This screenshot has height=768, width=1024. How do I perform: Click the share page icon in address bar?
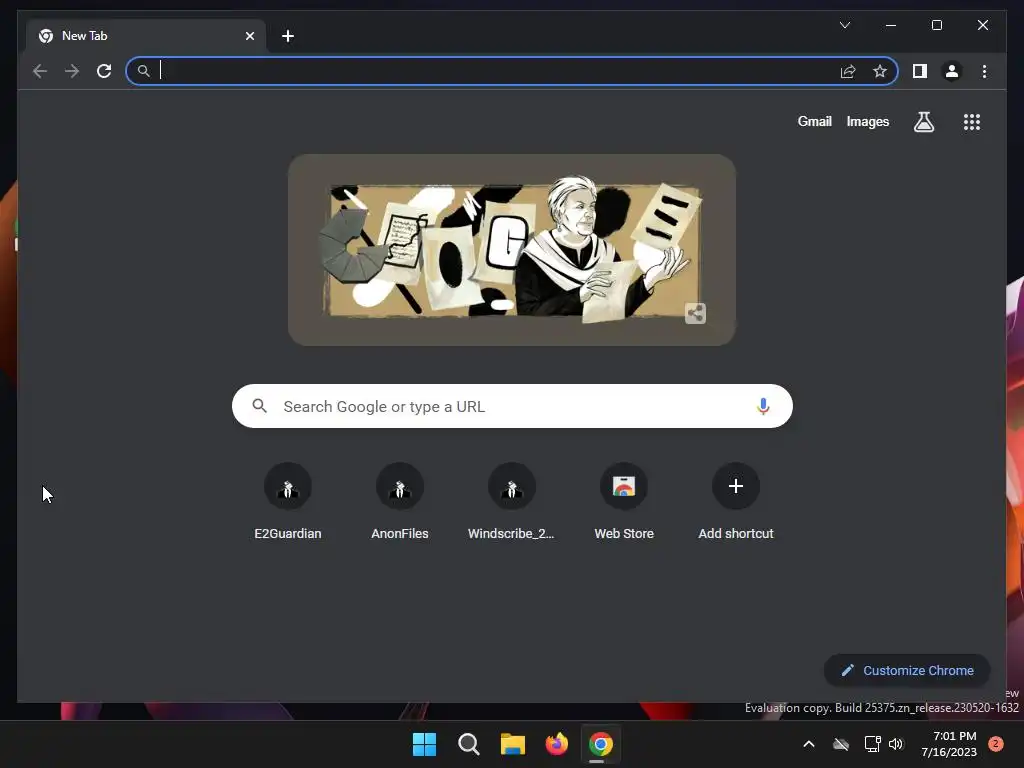pos(848,71)
